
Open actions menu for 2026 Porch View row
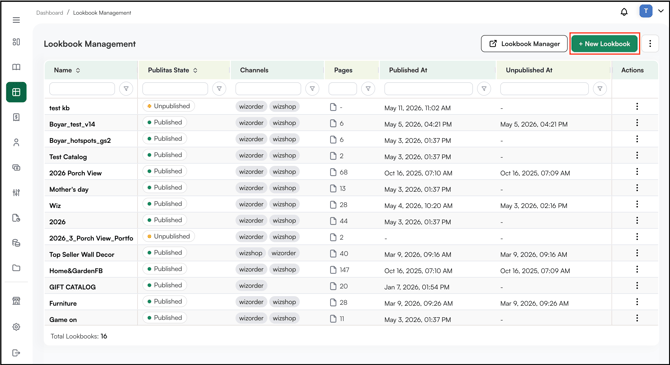[637, 171]
